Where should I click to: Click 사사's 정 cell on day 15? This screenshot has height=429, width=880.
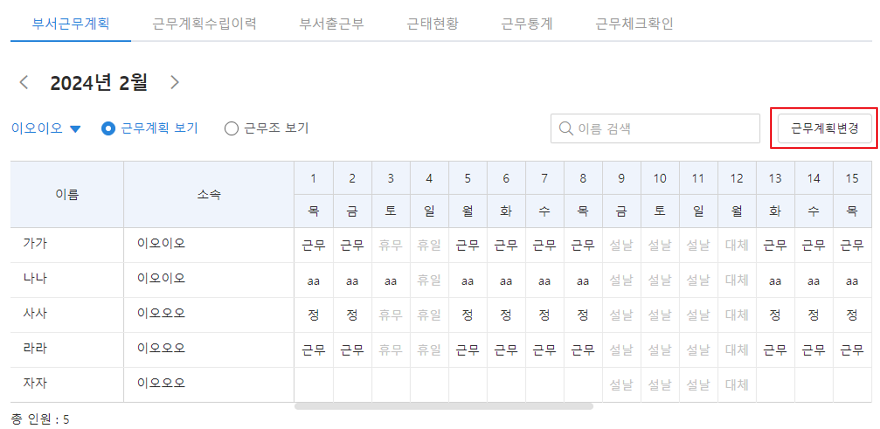click(852, 315)
